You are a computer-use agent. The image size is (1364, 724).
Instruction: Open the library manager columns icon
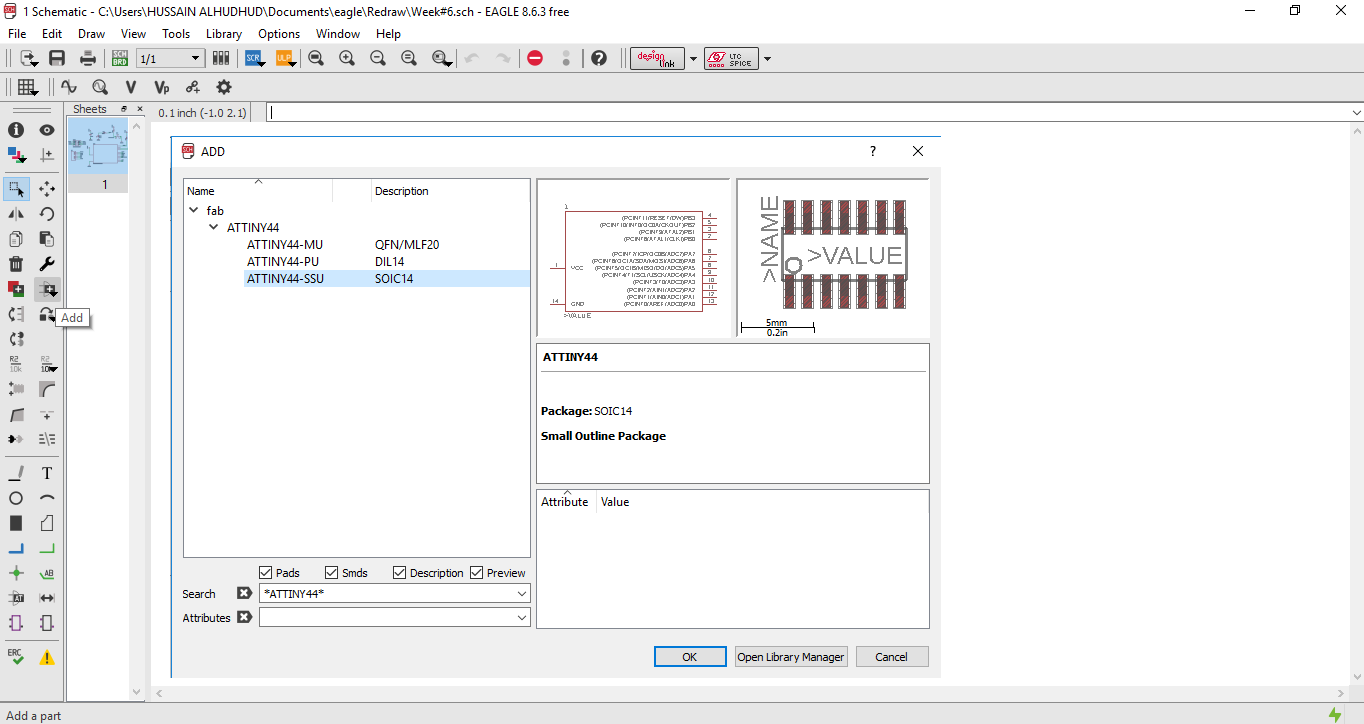[221, 58]
